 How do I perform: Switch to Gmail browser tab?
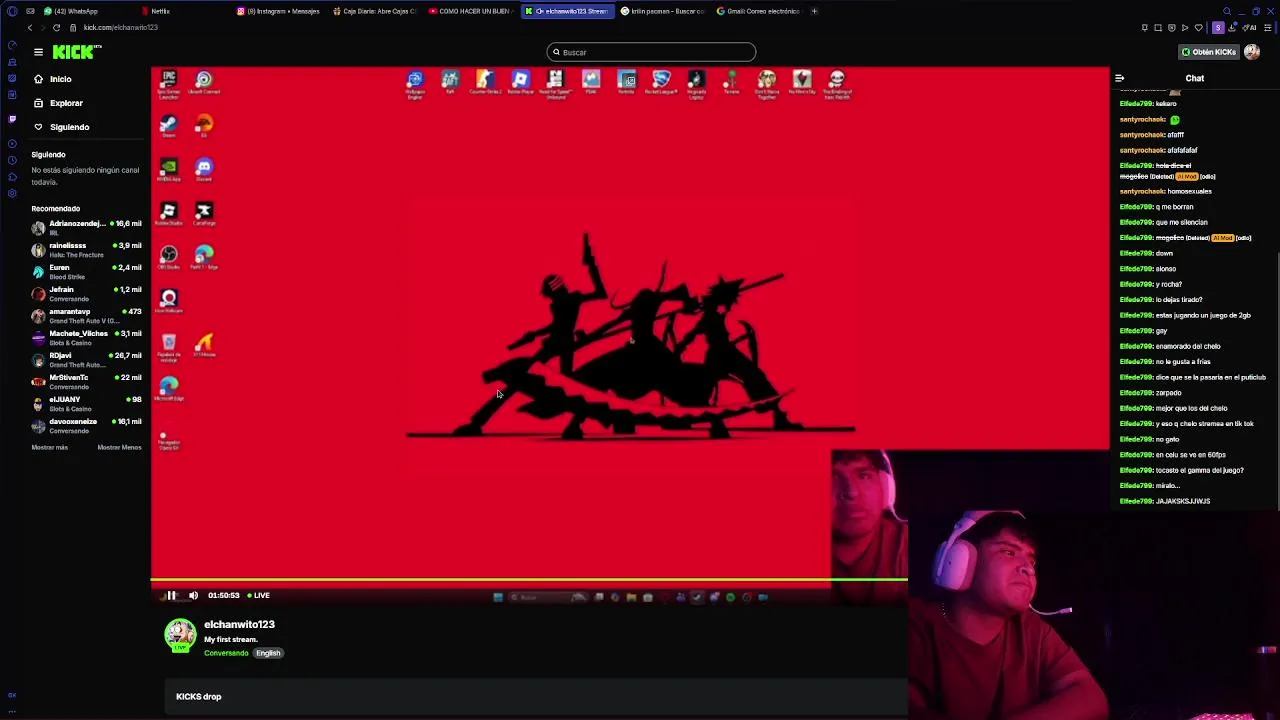(760, 11)
